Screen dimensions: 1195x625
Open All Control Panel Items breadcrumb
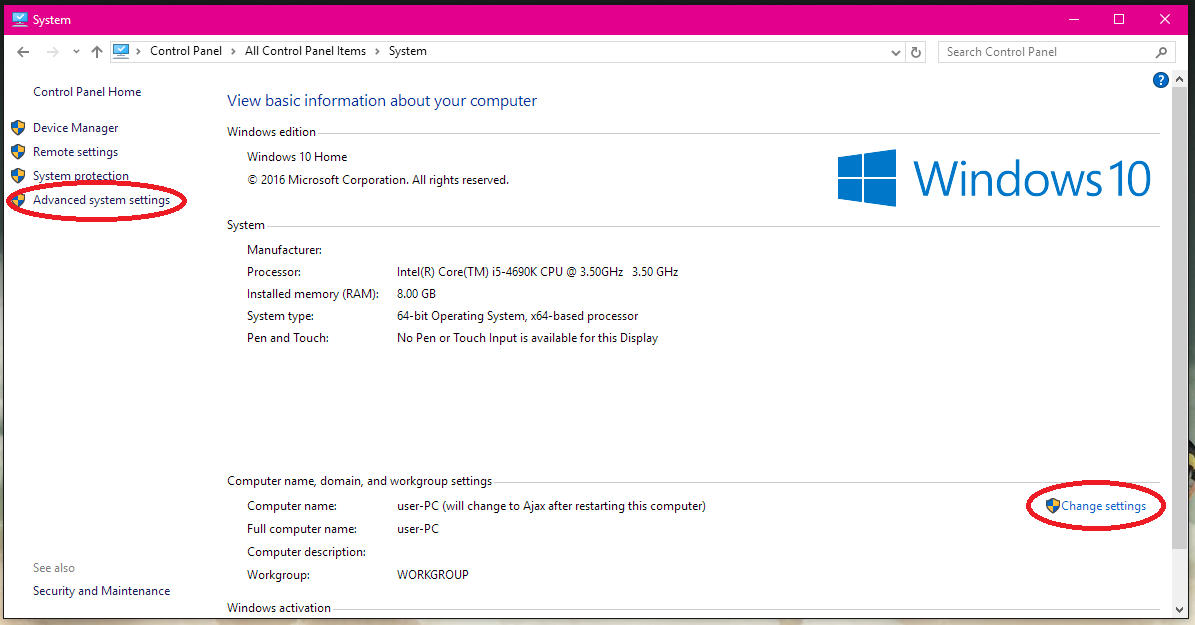305,51
